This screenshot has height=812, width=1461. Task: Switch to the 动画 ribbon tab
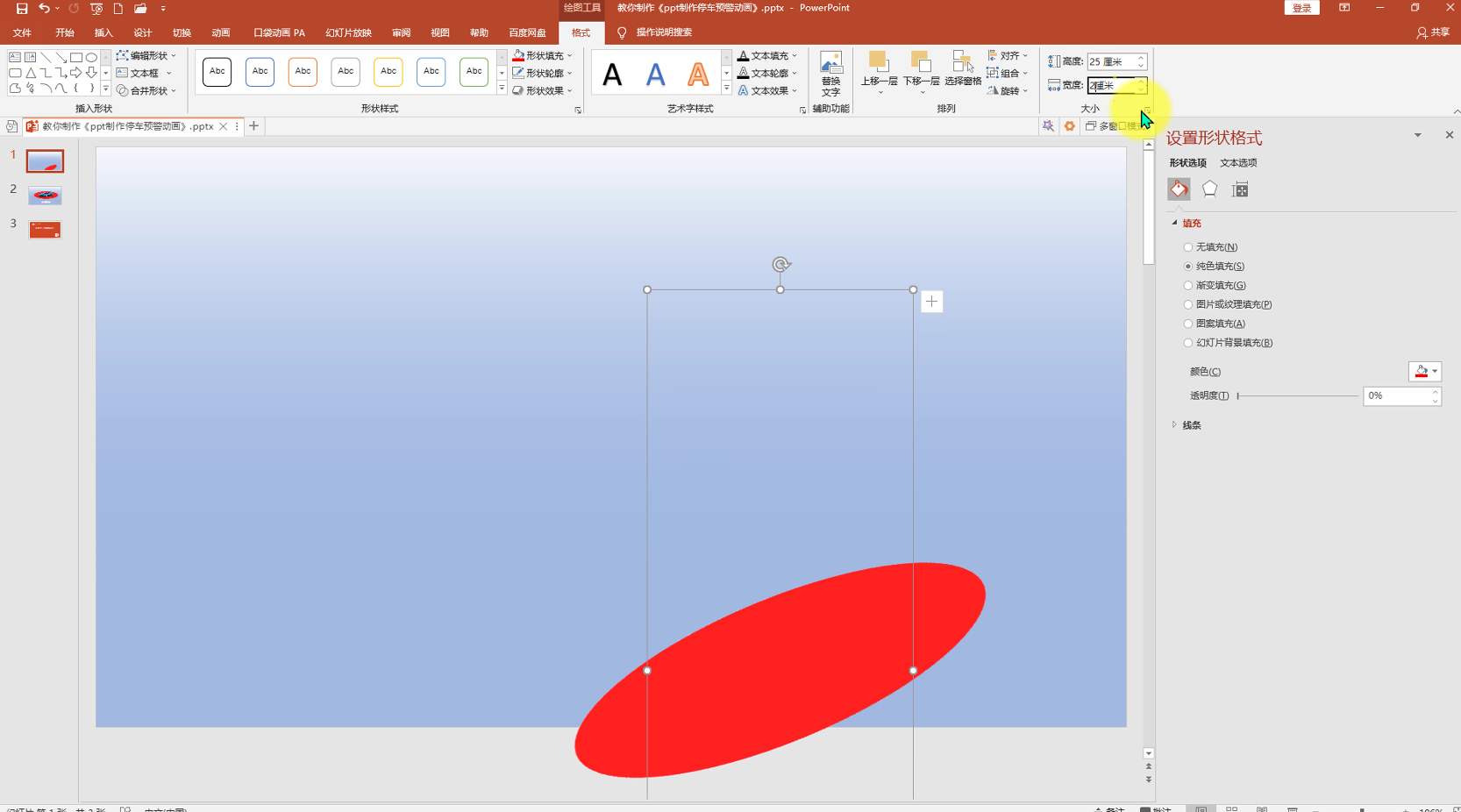[x=220, y=32]
